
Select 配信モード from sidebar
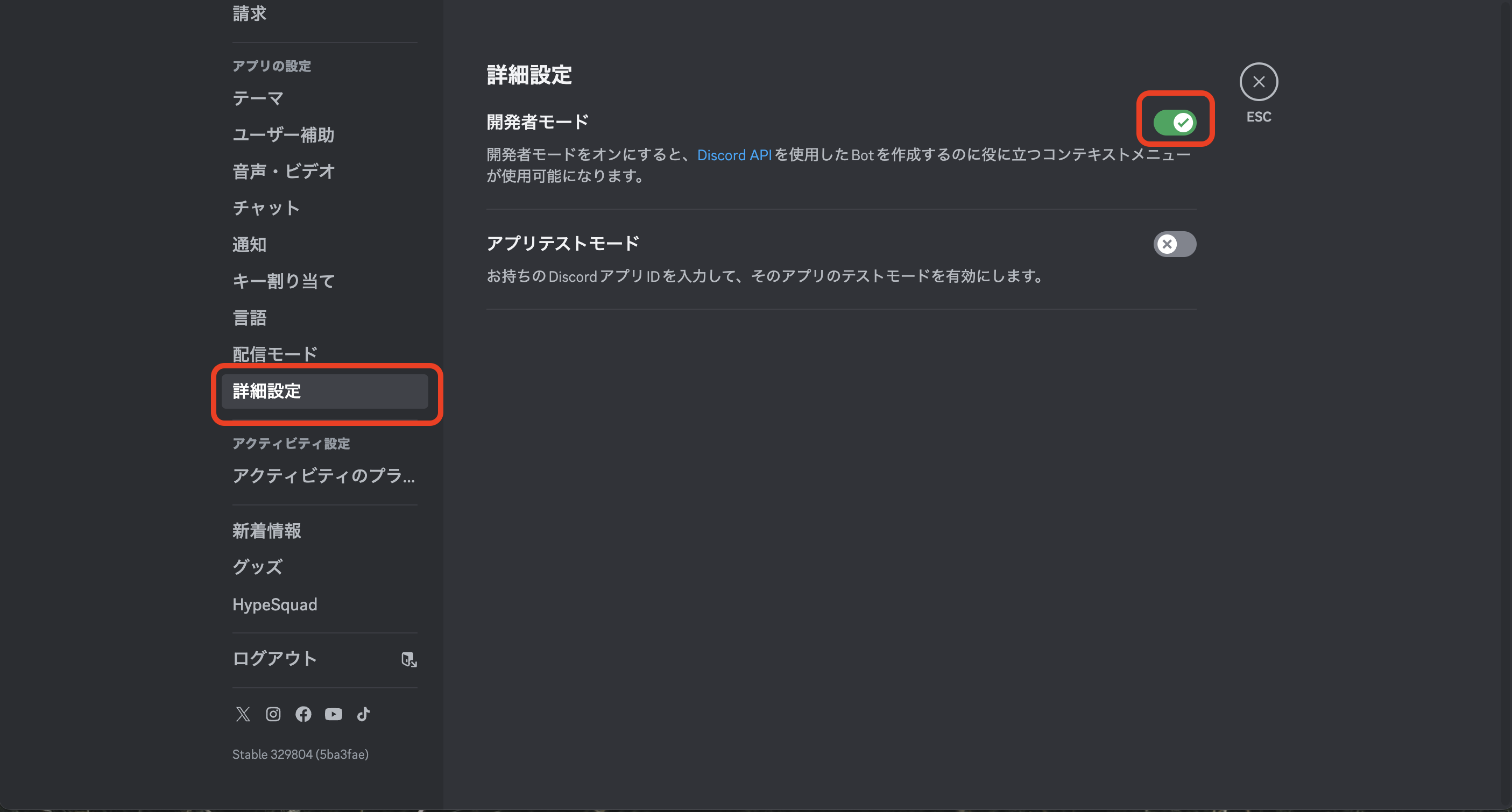pos(275,354)
